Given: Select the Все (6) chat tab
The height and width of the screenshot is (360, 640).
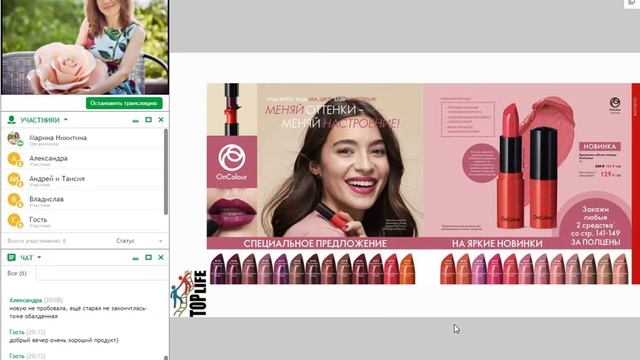Looking at the screenshot, I should (17, 273).
